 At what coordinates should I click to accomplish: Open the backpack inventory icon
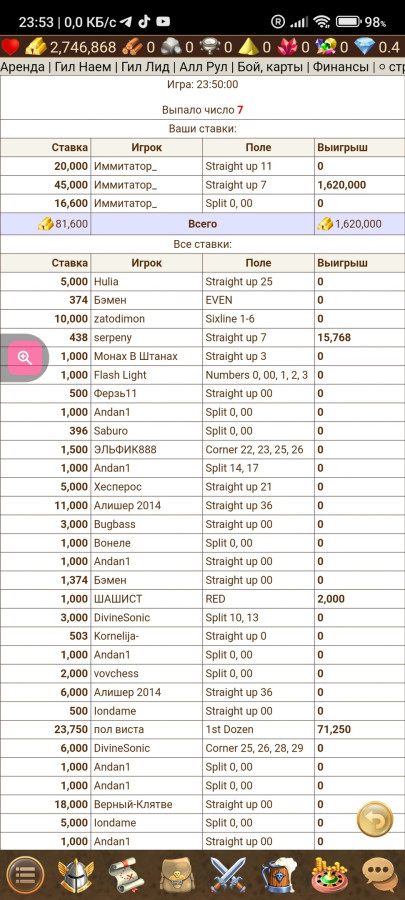pyautogui.click(x=177, y=875)
